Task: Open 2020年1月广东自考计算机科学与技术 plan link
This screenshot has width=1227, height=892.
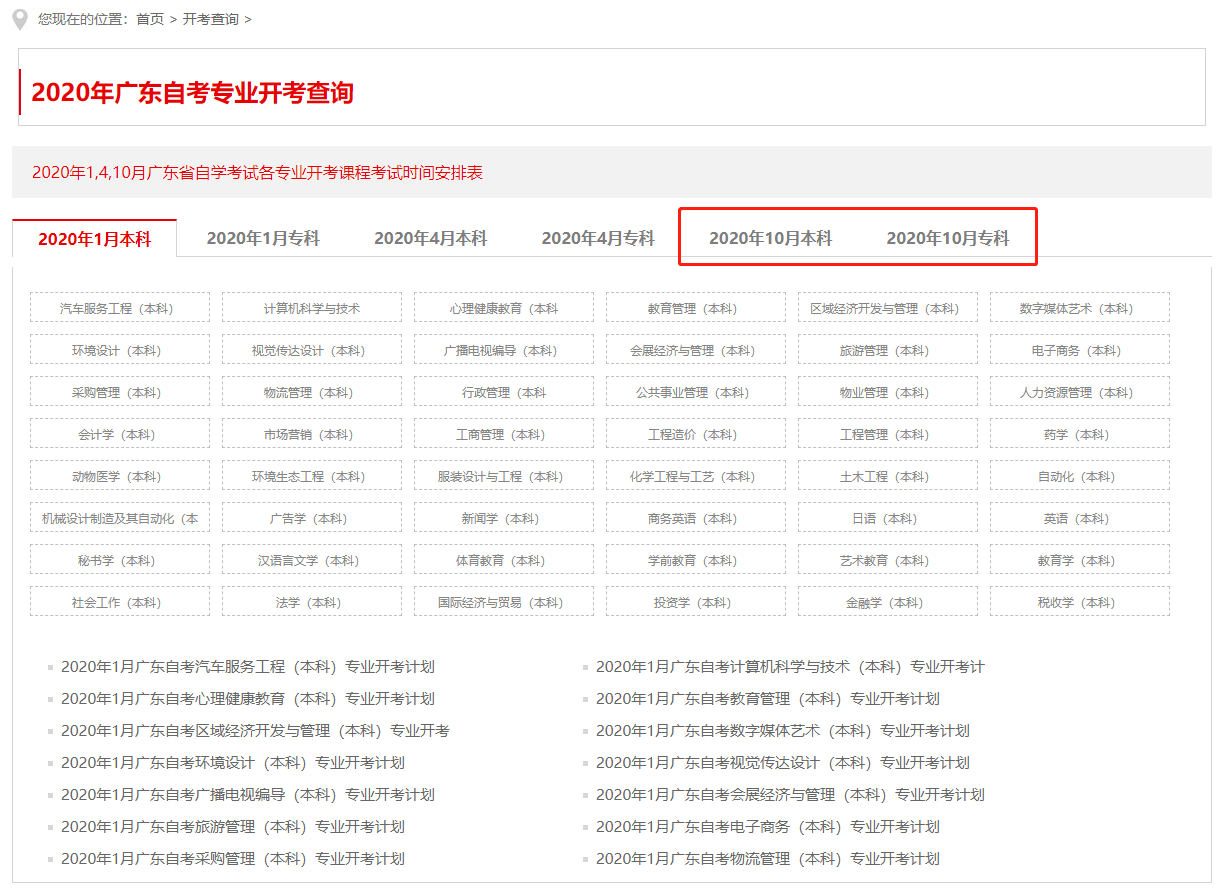Action: tap(790, 666)
